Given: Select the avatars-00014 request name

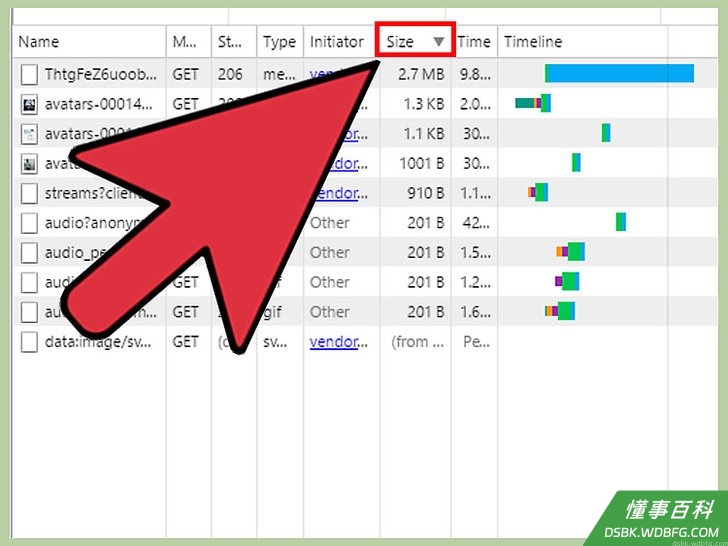Looking at the screenshot, I should (x=99, y=104).
